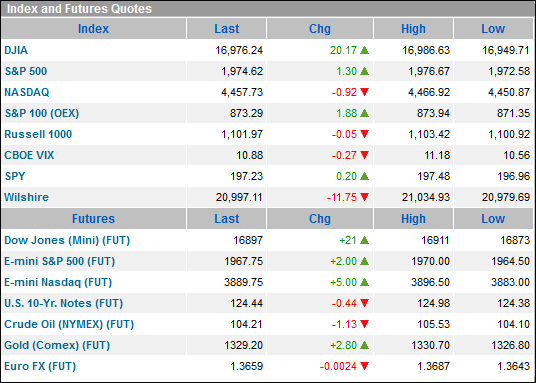Click the Chg header in Index section

(320, 29)
